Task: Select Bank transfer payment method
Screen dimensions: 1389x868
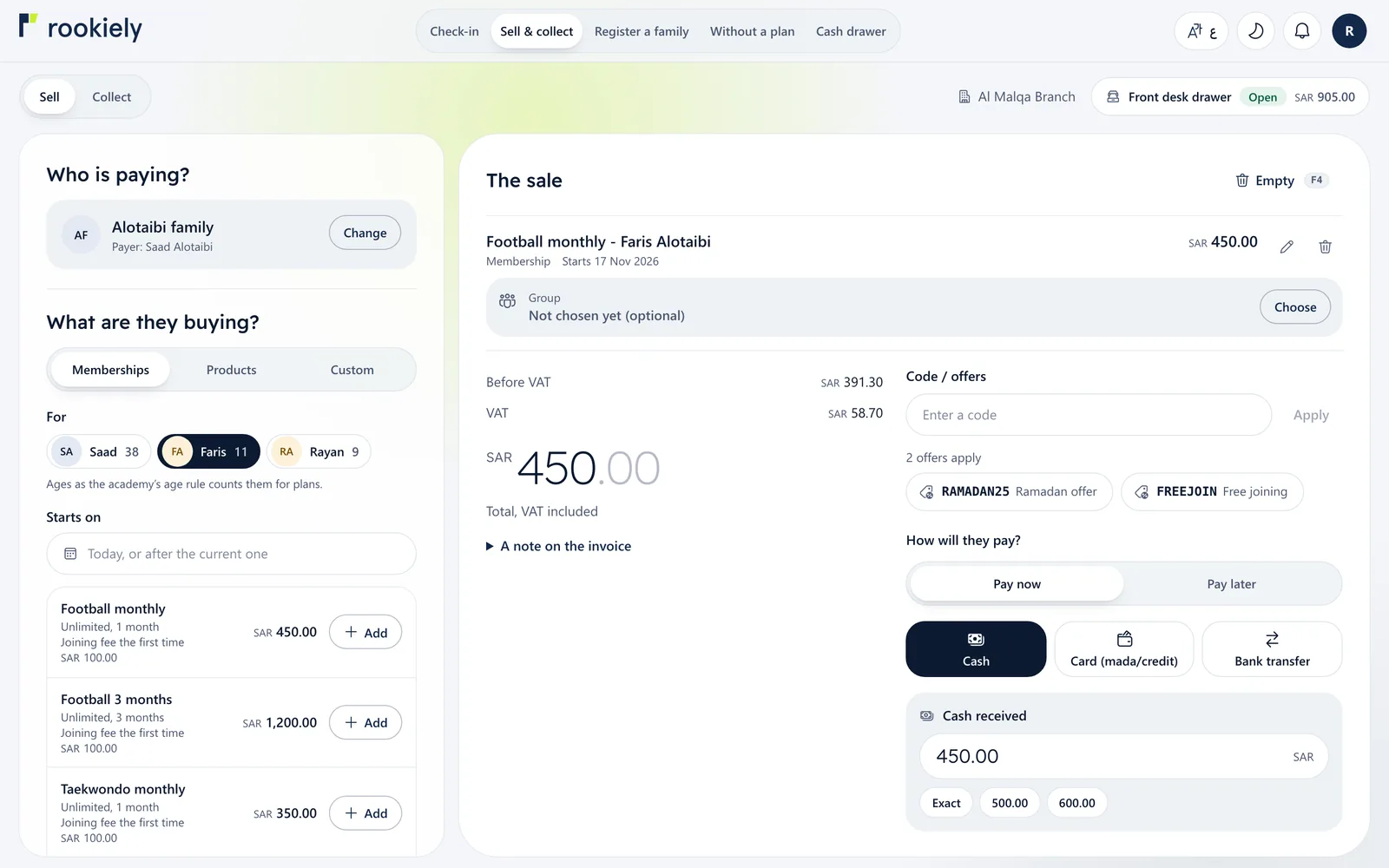Action: point(1272,649)
